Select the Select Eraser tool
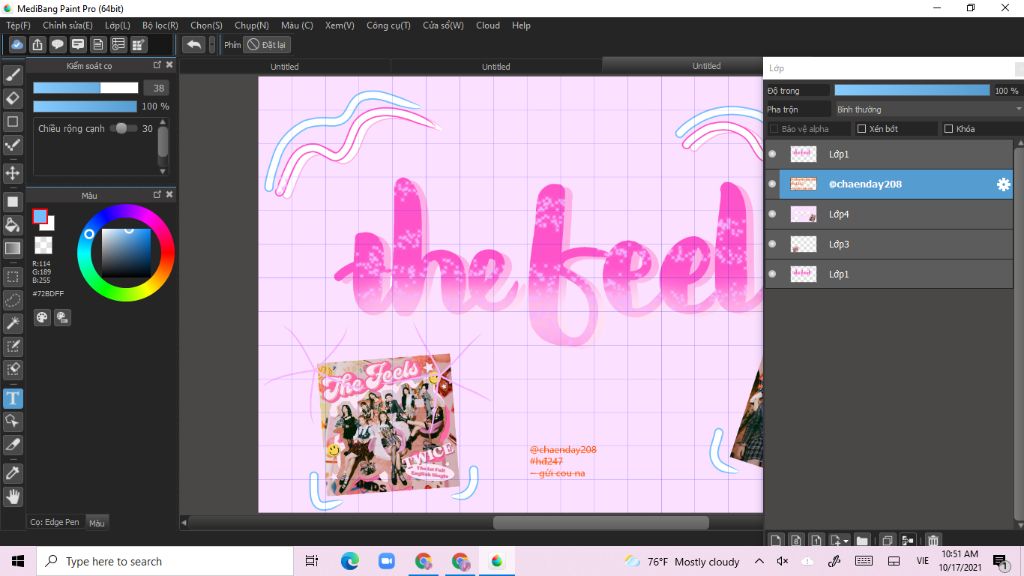The height and width of the screenshot is (576, 1024). (13, 370)
